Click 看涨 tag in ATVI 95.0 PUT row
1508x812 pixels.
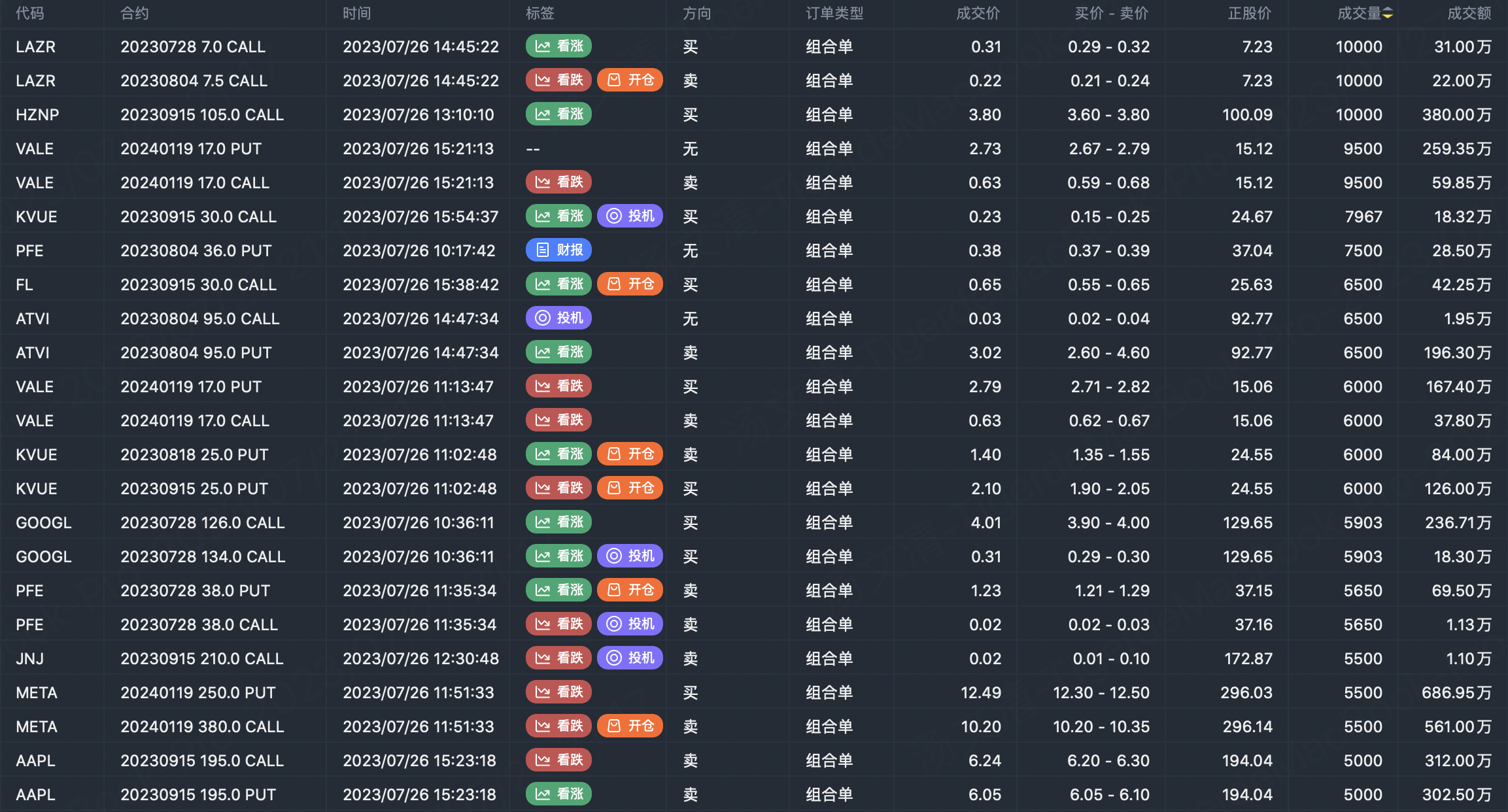pyautogui.click(x=558, y=352)
